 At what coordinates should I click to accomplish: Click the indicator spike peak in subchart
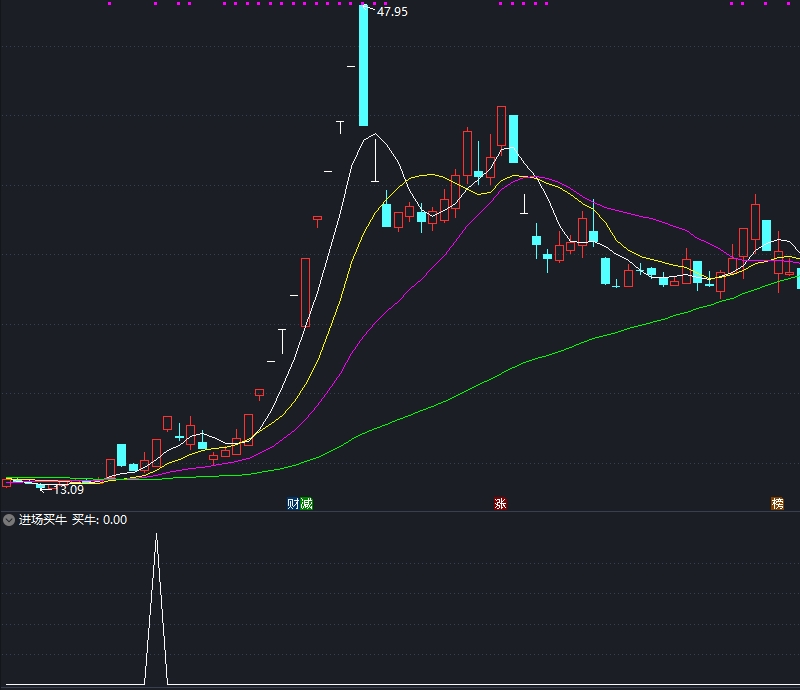coord(156,535)
